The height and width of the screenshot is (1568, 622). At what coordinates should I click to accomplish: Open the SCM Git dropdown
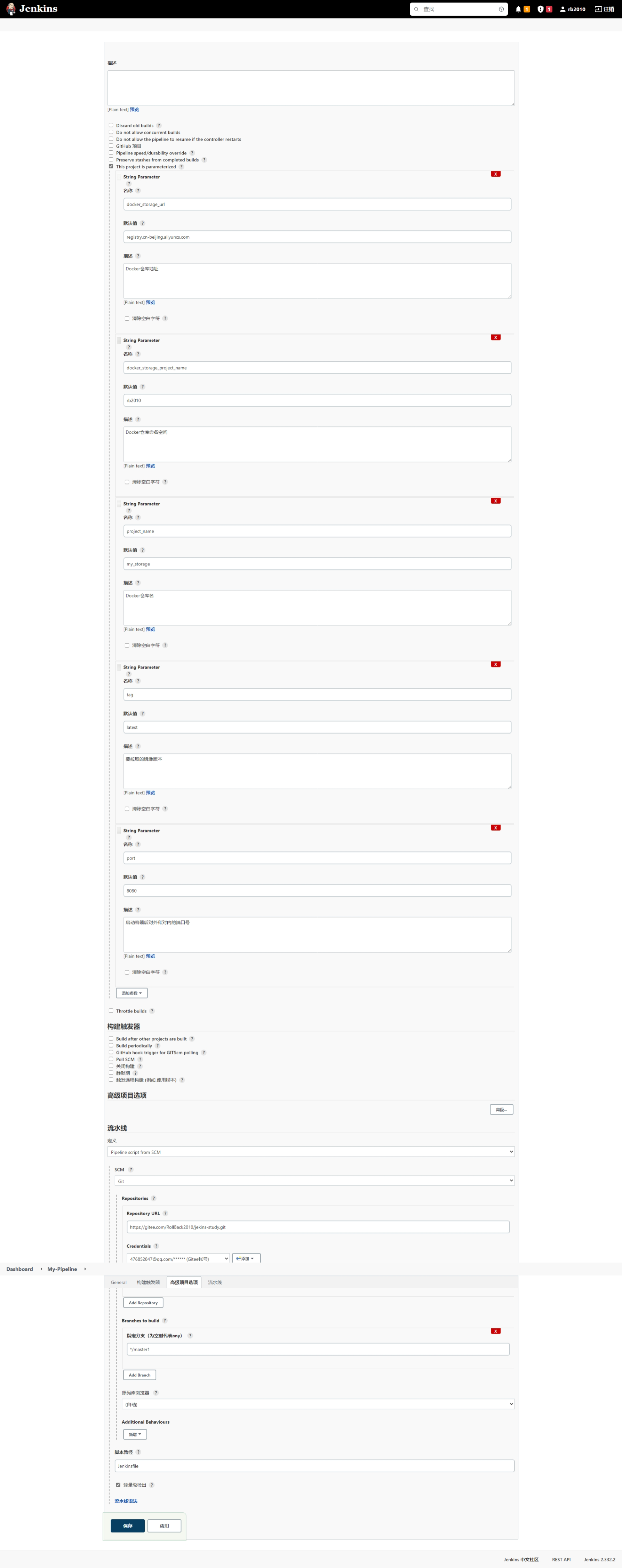[314, 1181]
